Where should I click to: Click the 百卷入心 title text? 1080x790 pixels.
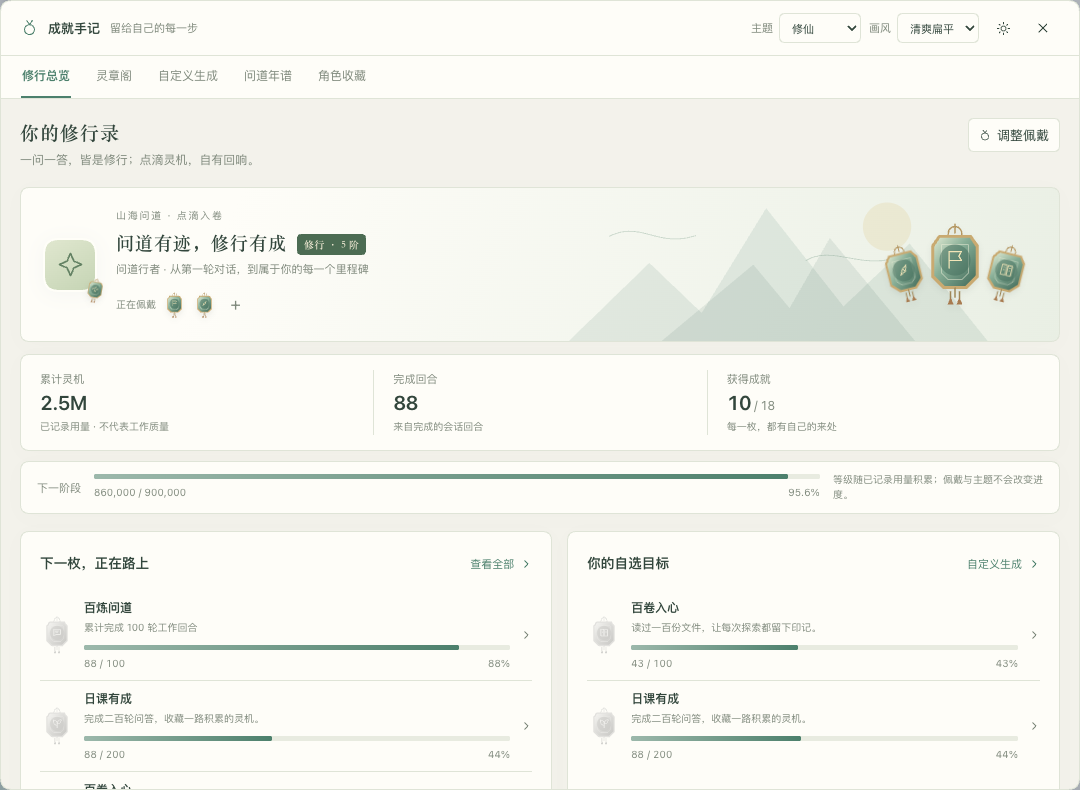tap(655, 607)
